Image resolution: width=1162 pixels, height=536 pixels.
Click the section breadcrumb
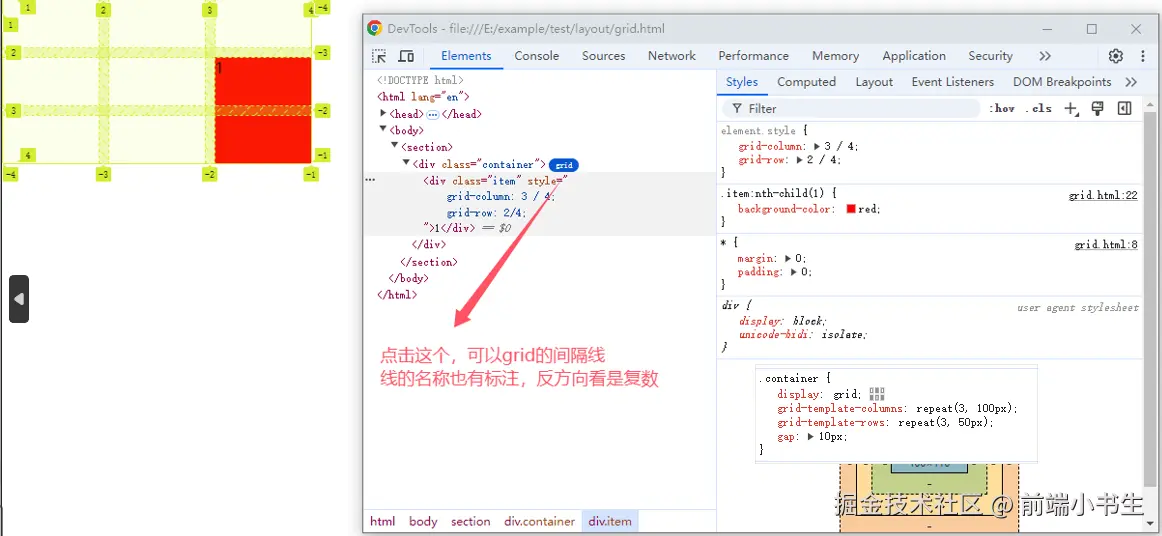pos(471,521)
